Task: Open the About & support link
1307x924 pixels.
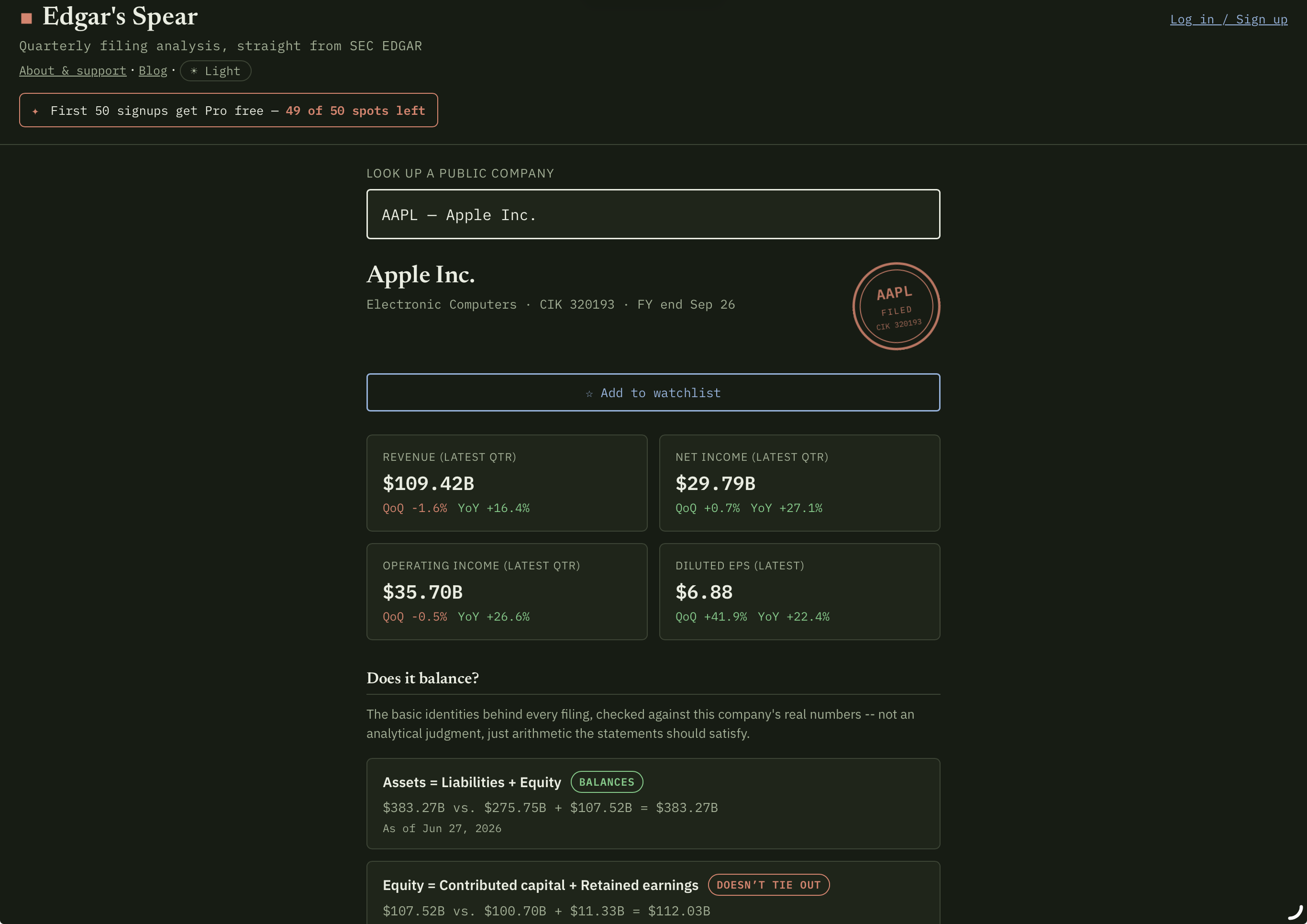Action: [x=73, y=71]
